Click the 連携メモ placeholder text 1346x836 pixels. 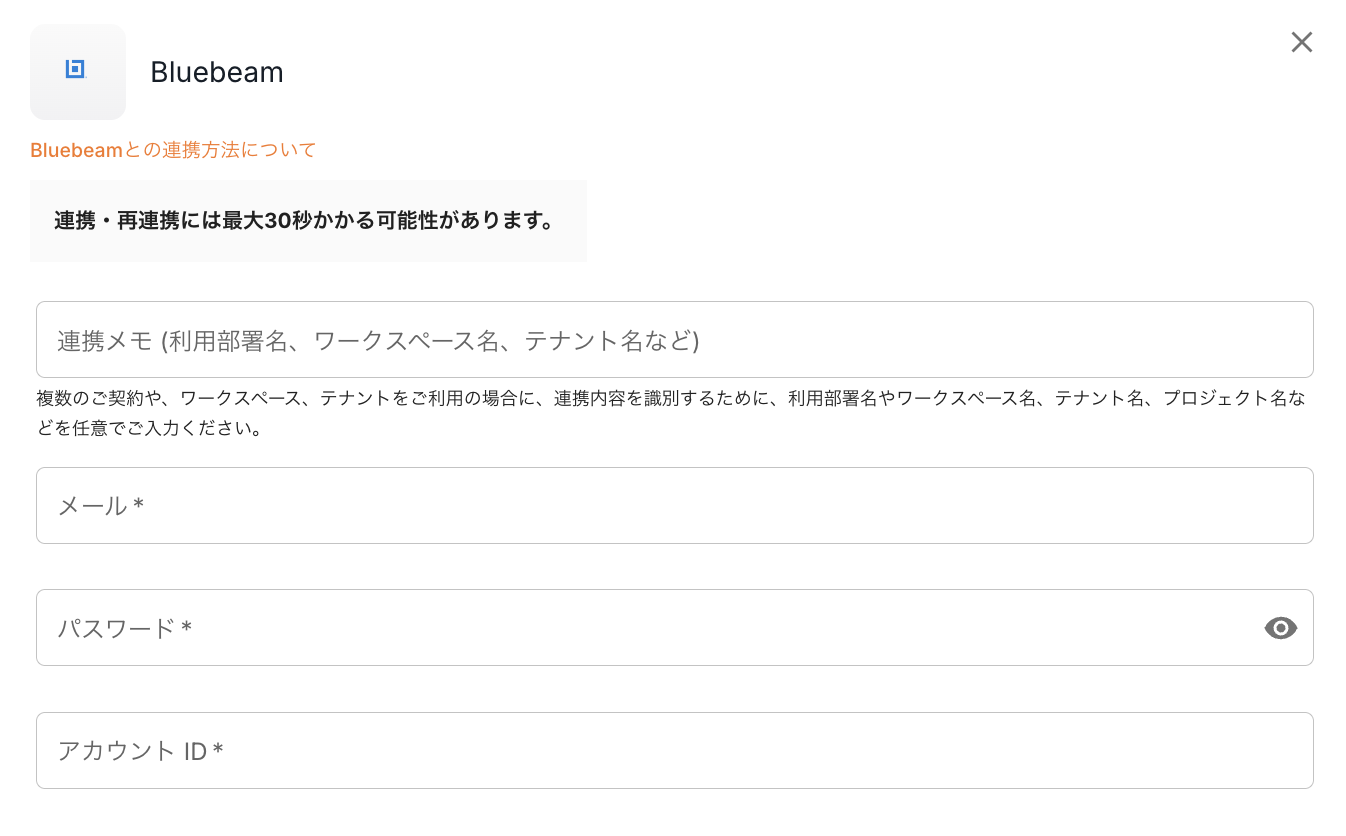(x=378, y=341)
